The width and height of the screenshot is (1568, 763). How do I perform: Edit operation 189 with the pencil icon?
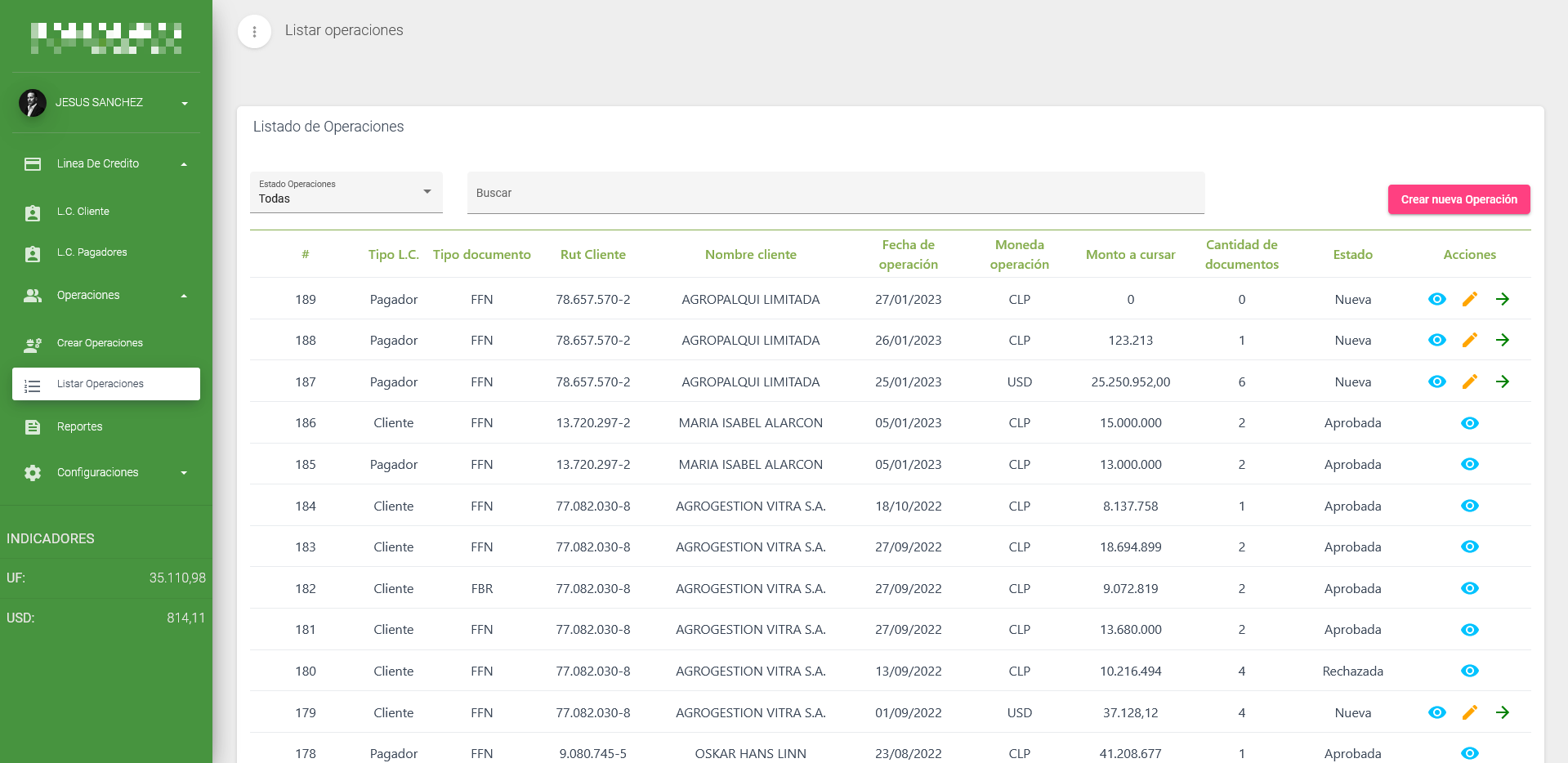tap(1469, 299)
